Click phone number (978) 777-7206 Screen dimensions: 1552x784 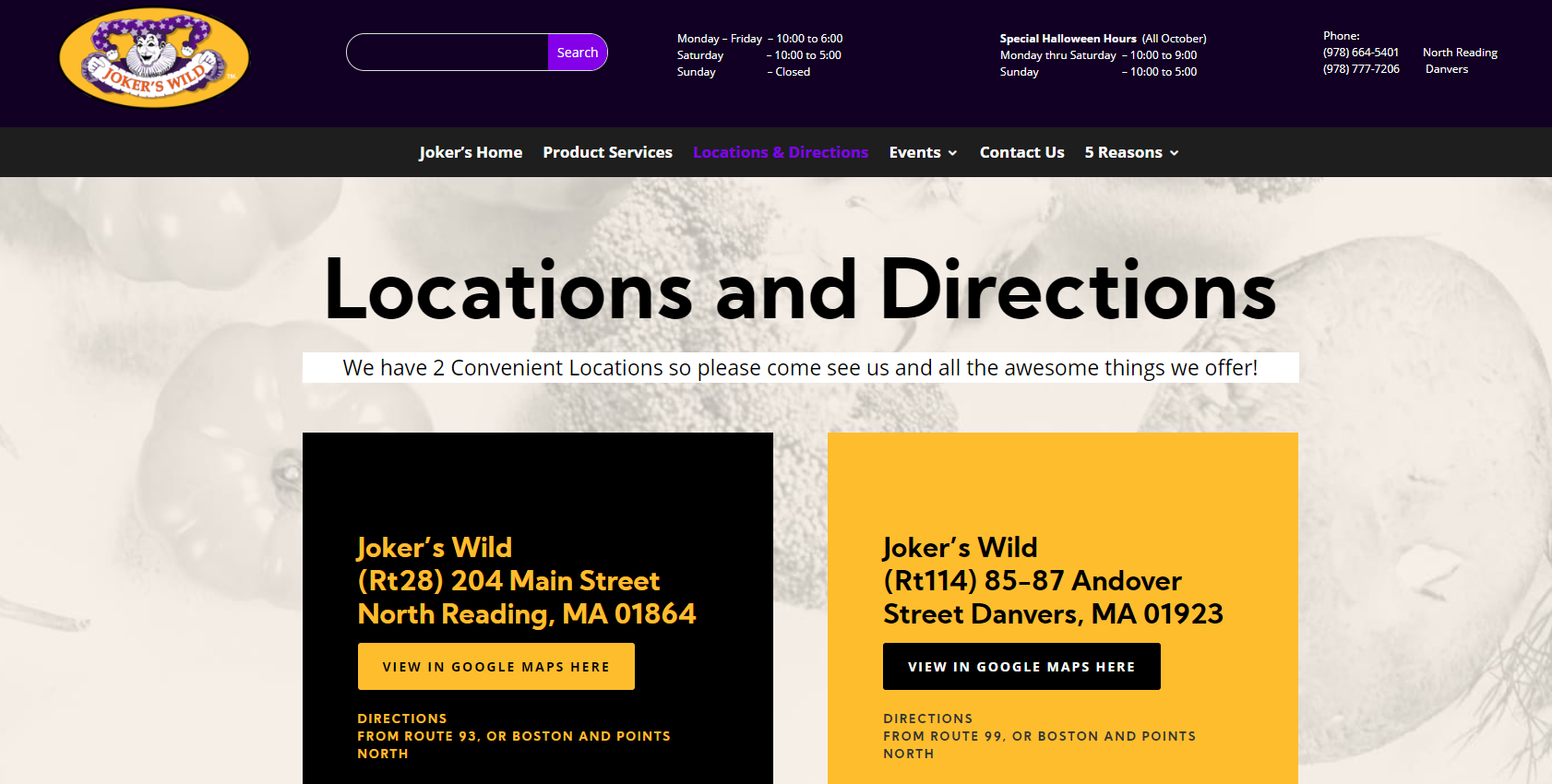coord(1361,69)
